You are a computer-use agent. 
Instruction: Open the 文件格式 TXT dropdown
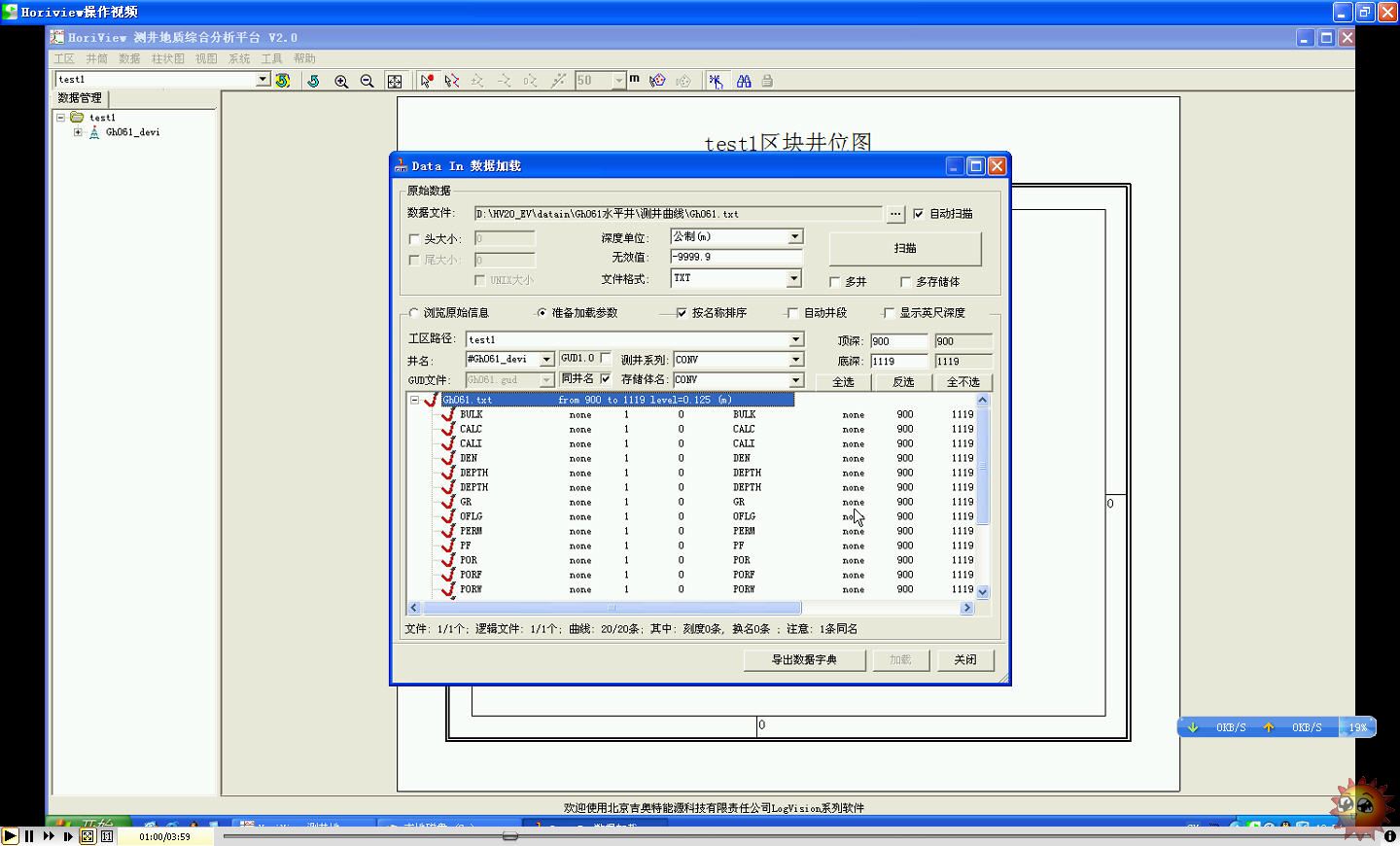point(793,279)
